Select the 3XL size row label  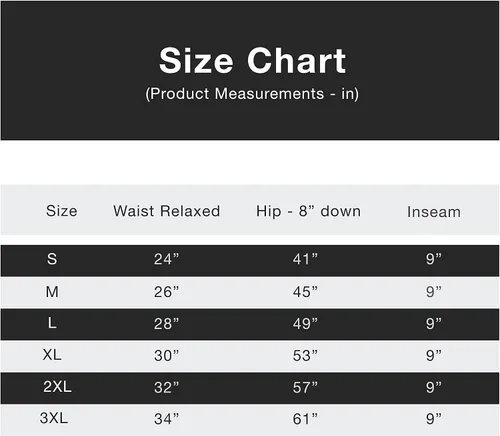click(54, 418)
